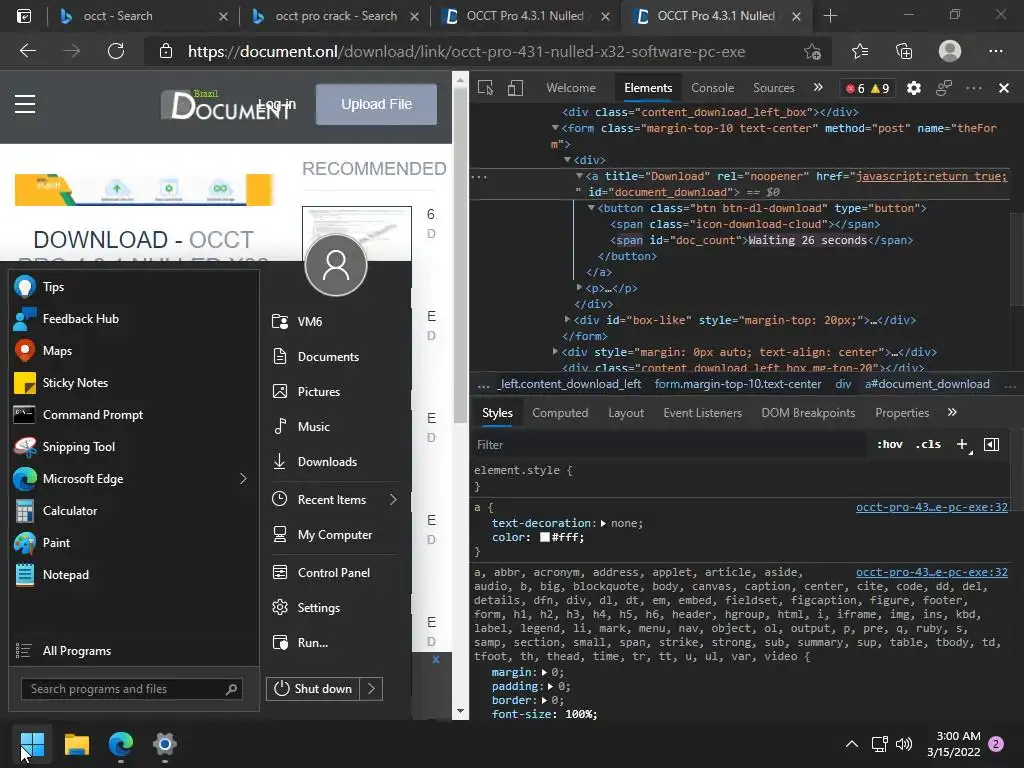Expand the box-like div node
Viewport: 1024px width, 768px height.
tap(567, 320)
